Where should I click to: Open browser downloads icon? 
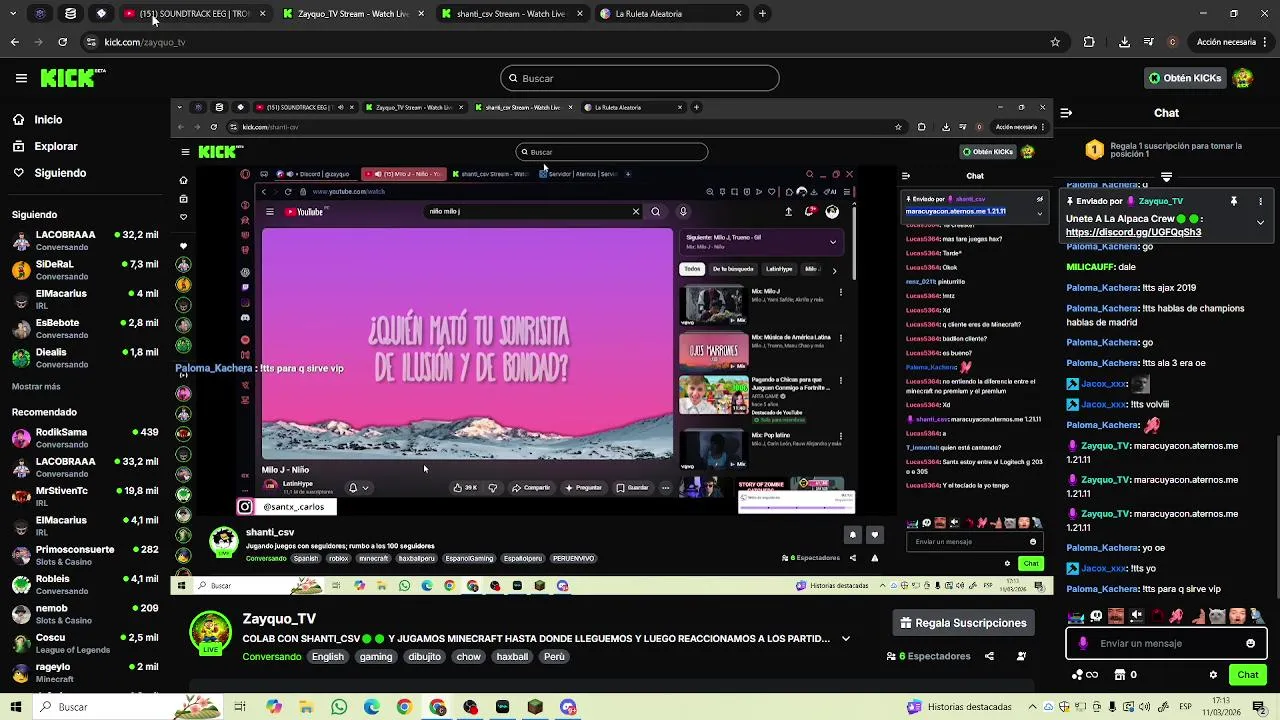click(1124, 42)
